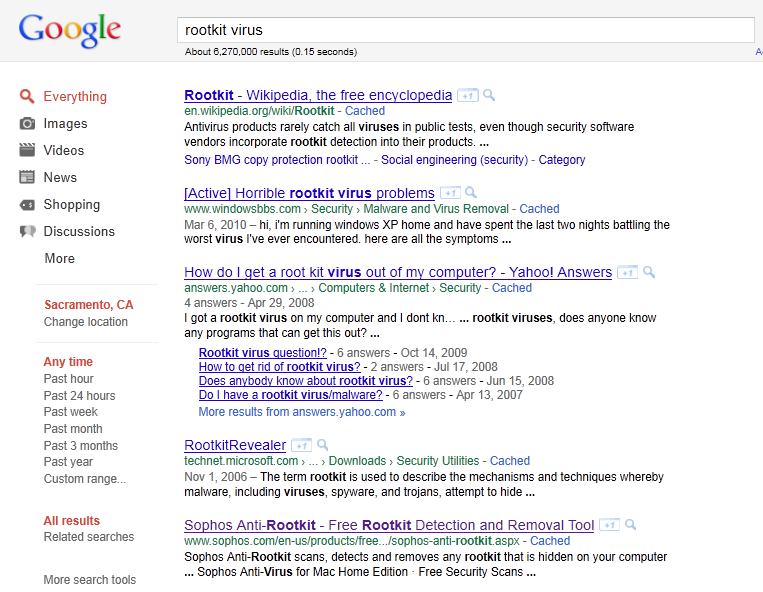Filter results to Past year
This screenshot has width=763, height=592.
68,462
